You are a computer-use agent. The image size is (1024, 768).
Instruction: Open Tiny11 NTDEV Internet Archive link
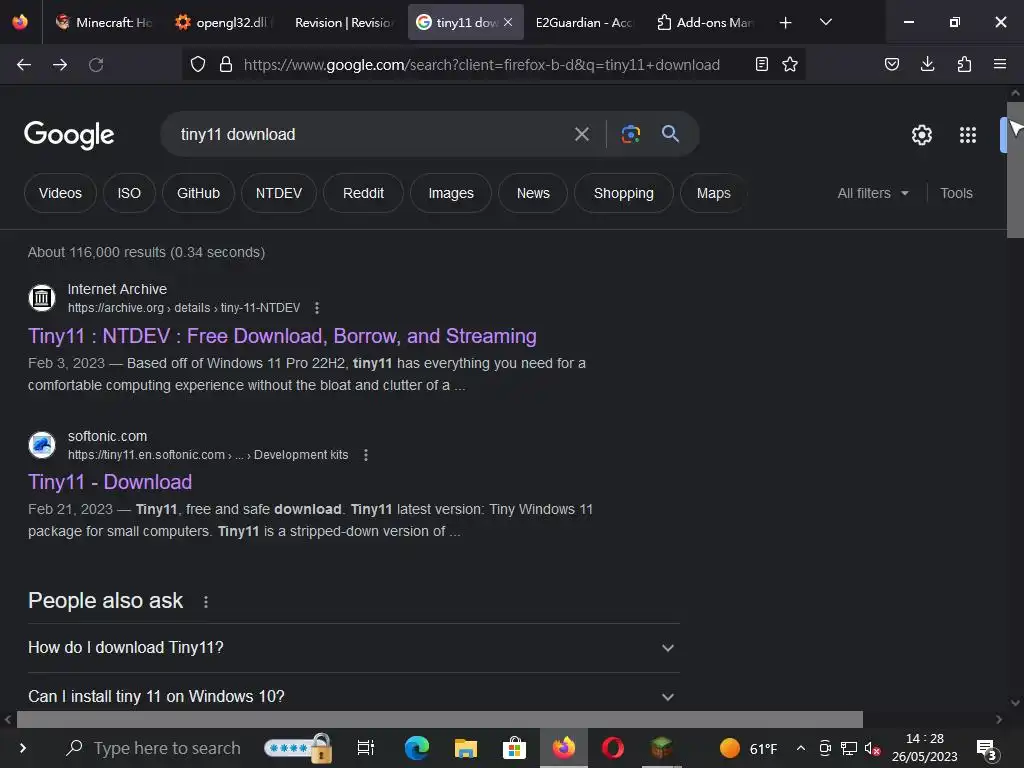[282, 336]
